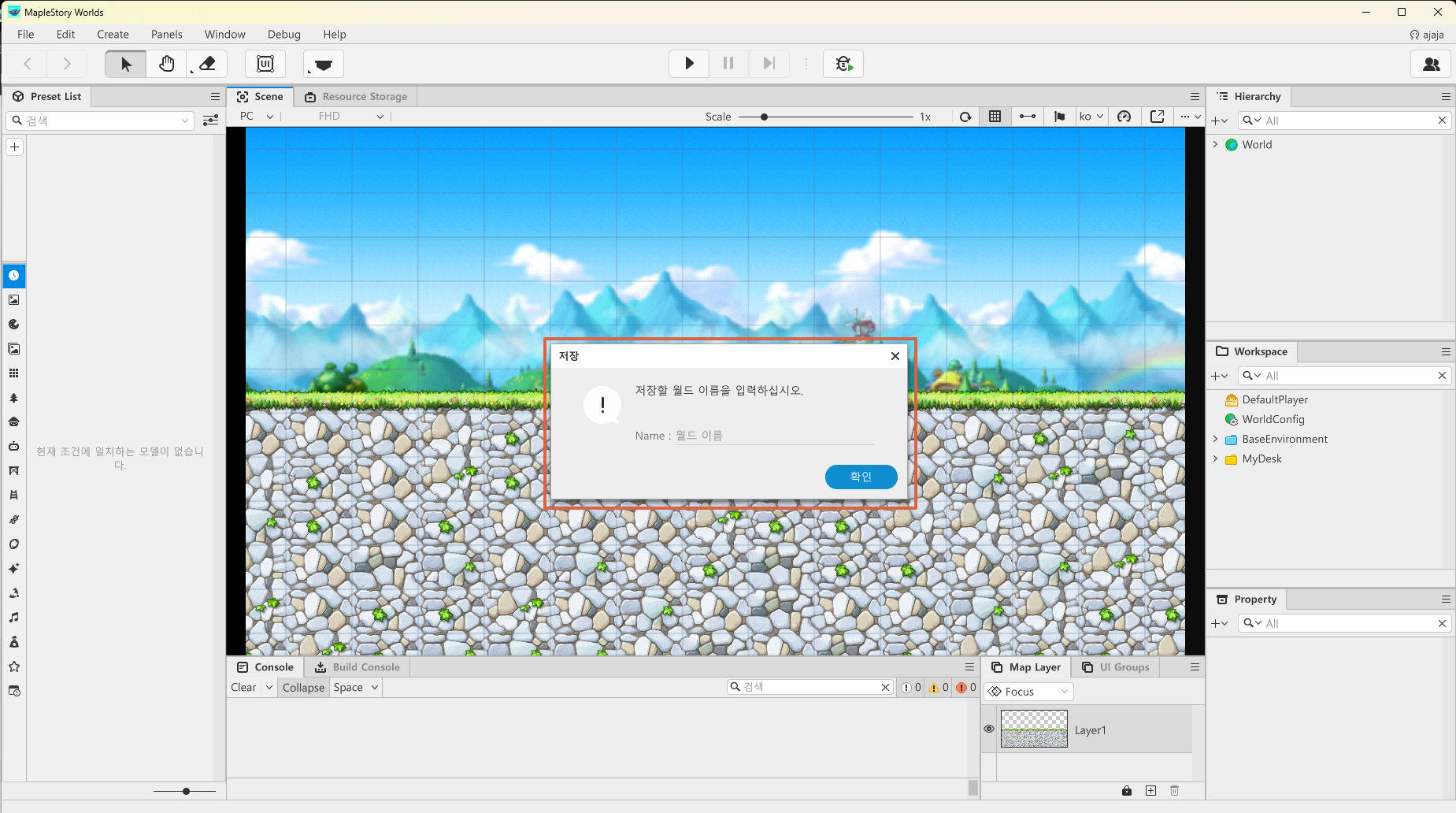This screenshot has width=1456, height=813.
Task: Pop out scene with the external window icon
Action: pyautogui.click(x=1157, y=117)
